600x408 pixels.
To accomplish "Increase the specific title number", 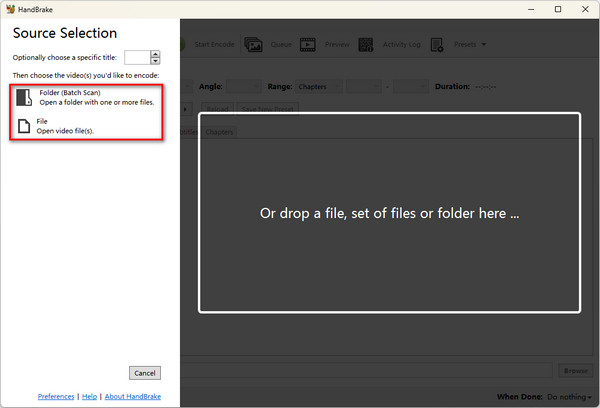I will tap(155, 54).
